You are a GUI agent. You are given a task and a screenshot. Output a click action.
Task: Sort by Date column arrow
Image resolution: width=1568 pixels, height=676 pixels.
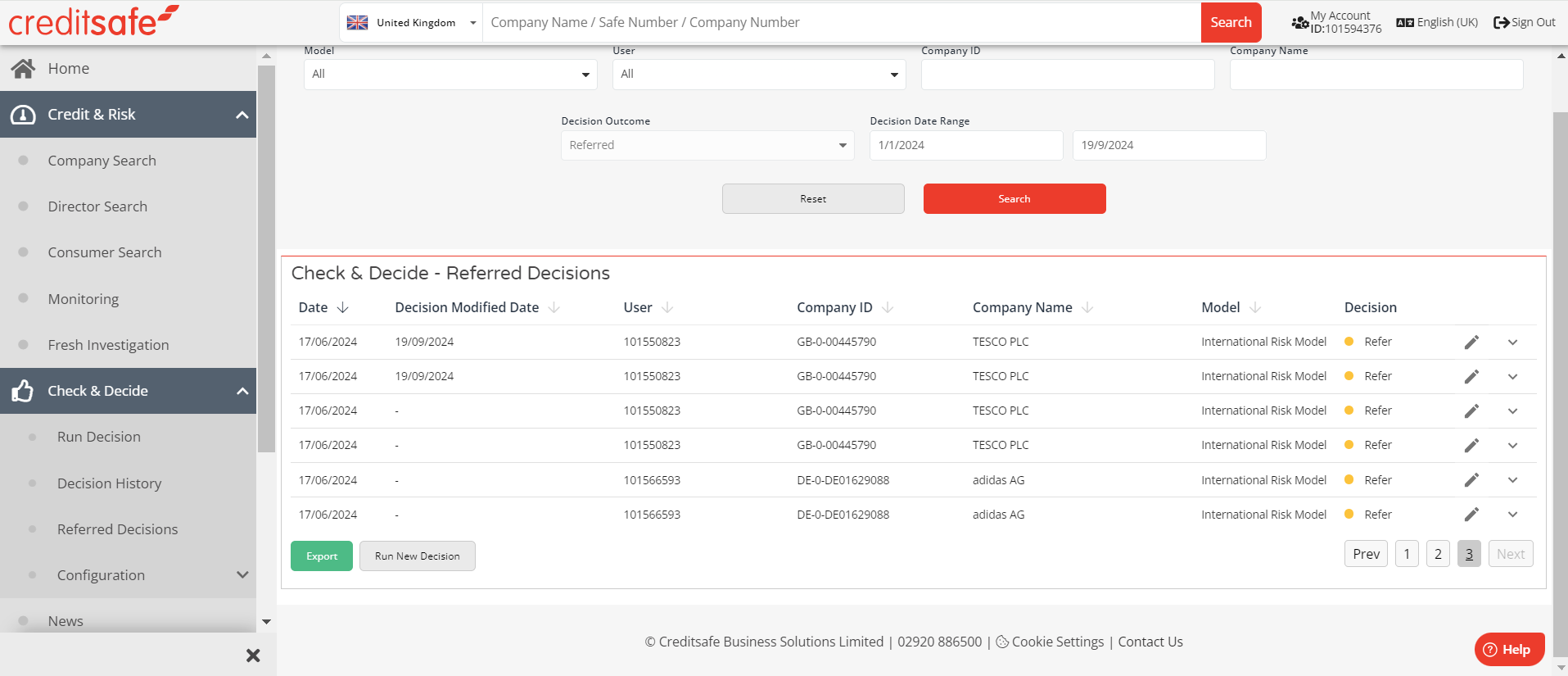coord(343,307)
